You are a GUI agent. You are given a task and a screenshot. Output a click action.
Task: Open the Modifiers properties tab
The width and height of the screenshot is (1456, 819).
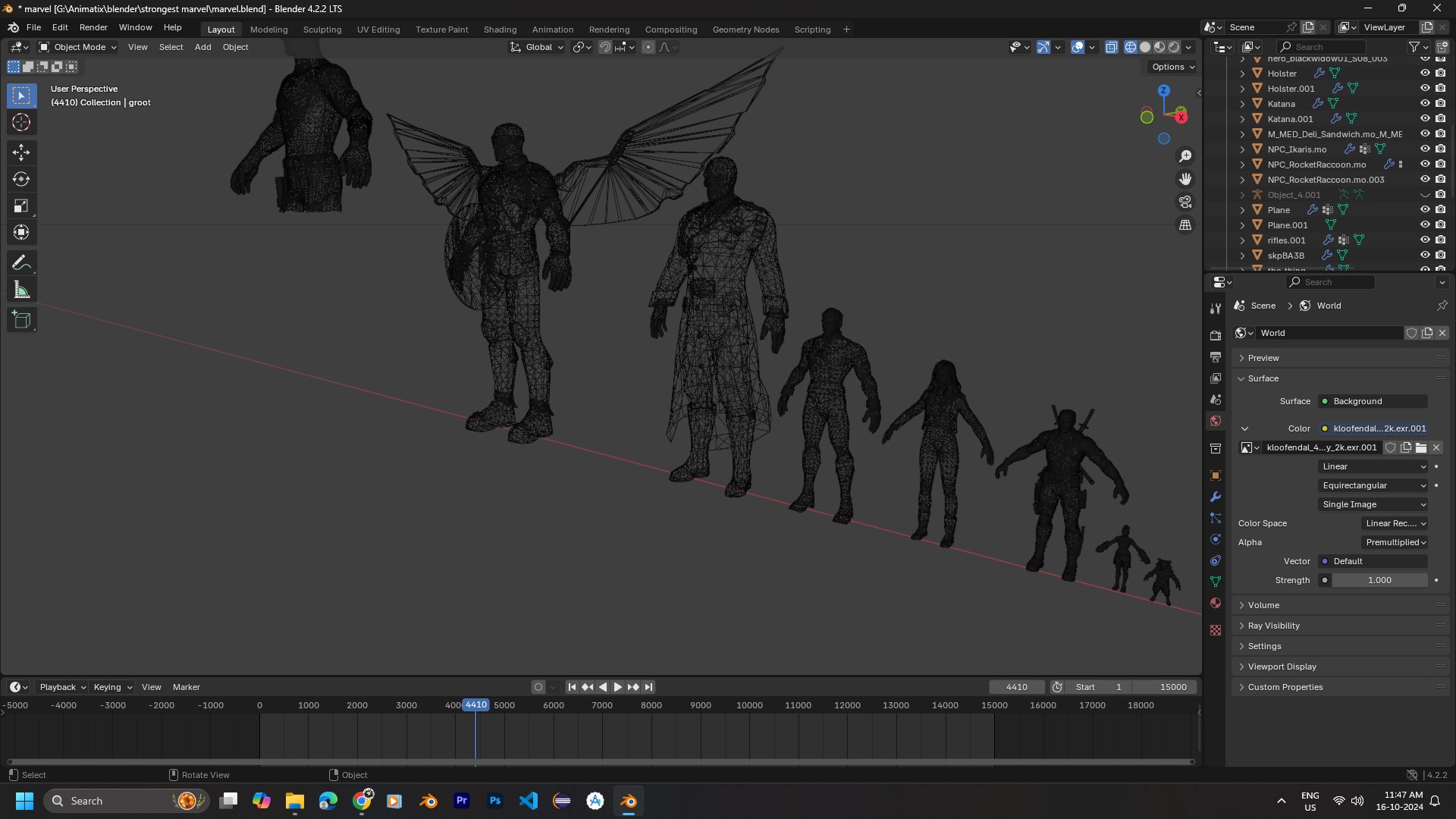(1216, 497)
